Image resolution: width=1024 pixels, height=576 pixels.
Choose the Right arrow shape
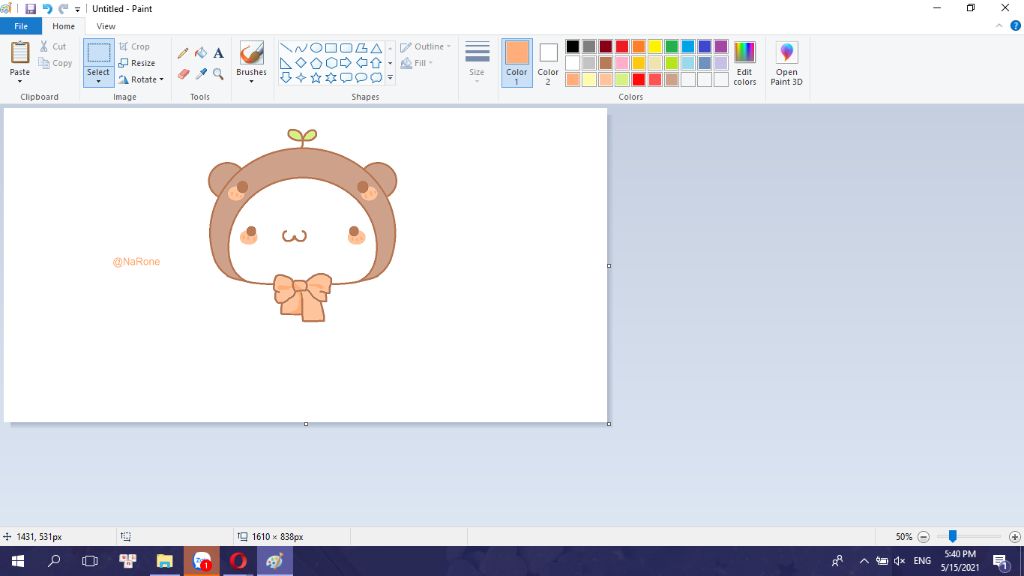[346, 63]
